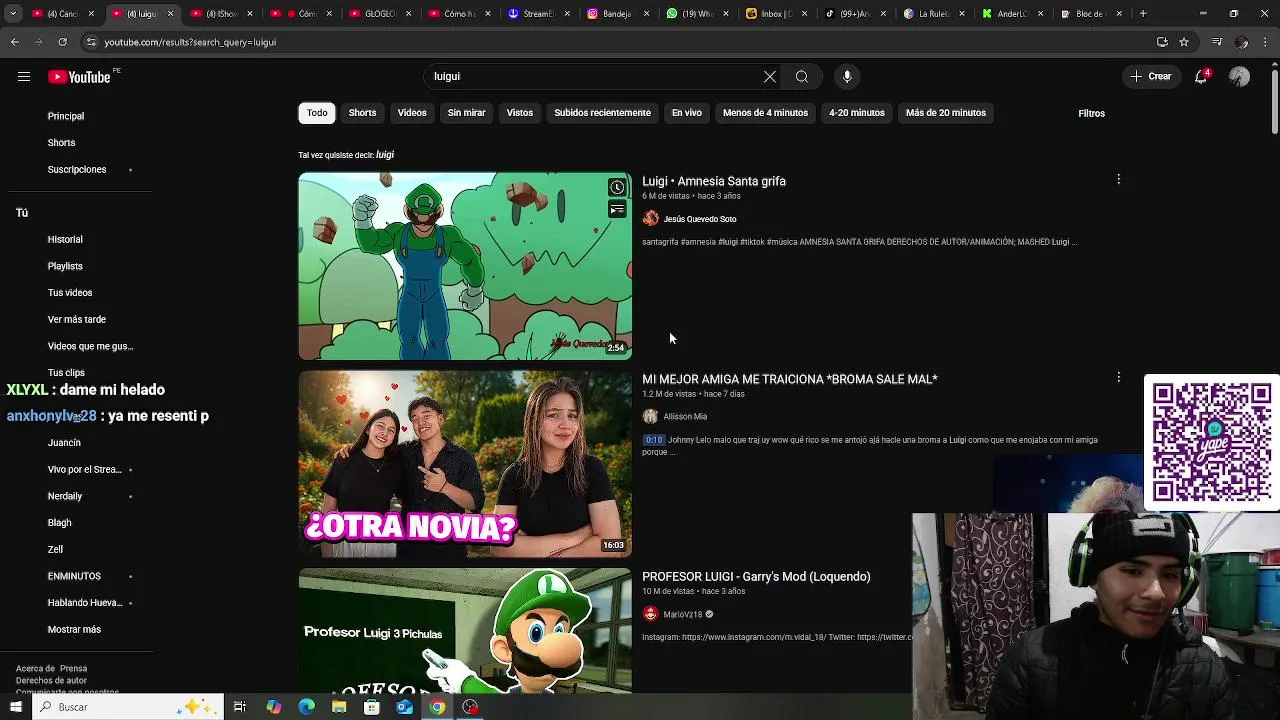Screen dimensions: 1280x720
Task: Run search with the magnifier button
Action: coord(802,77)
